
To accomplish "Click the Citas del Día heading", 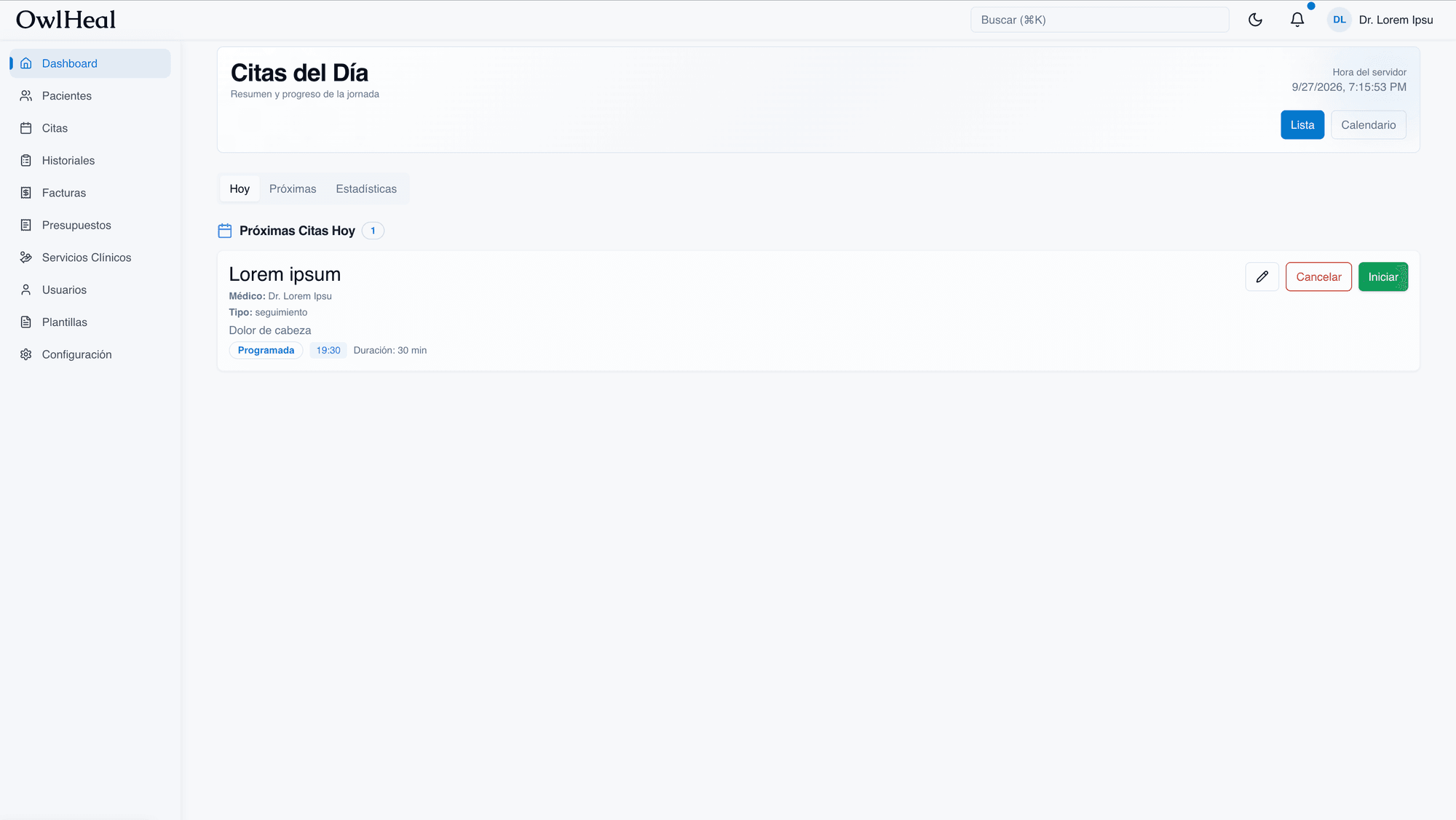I will (x=299, y=73).
